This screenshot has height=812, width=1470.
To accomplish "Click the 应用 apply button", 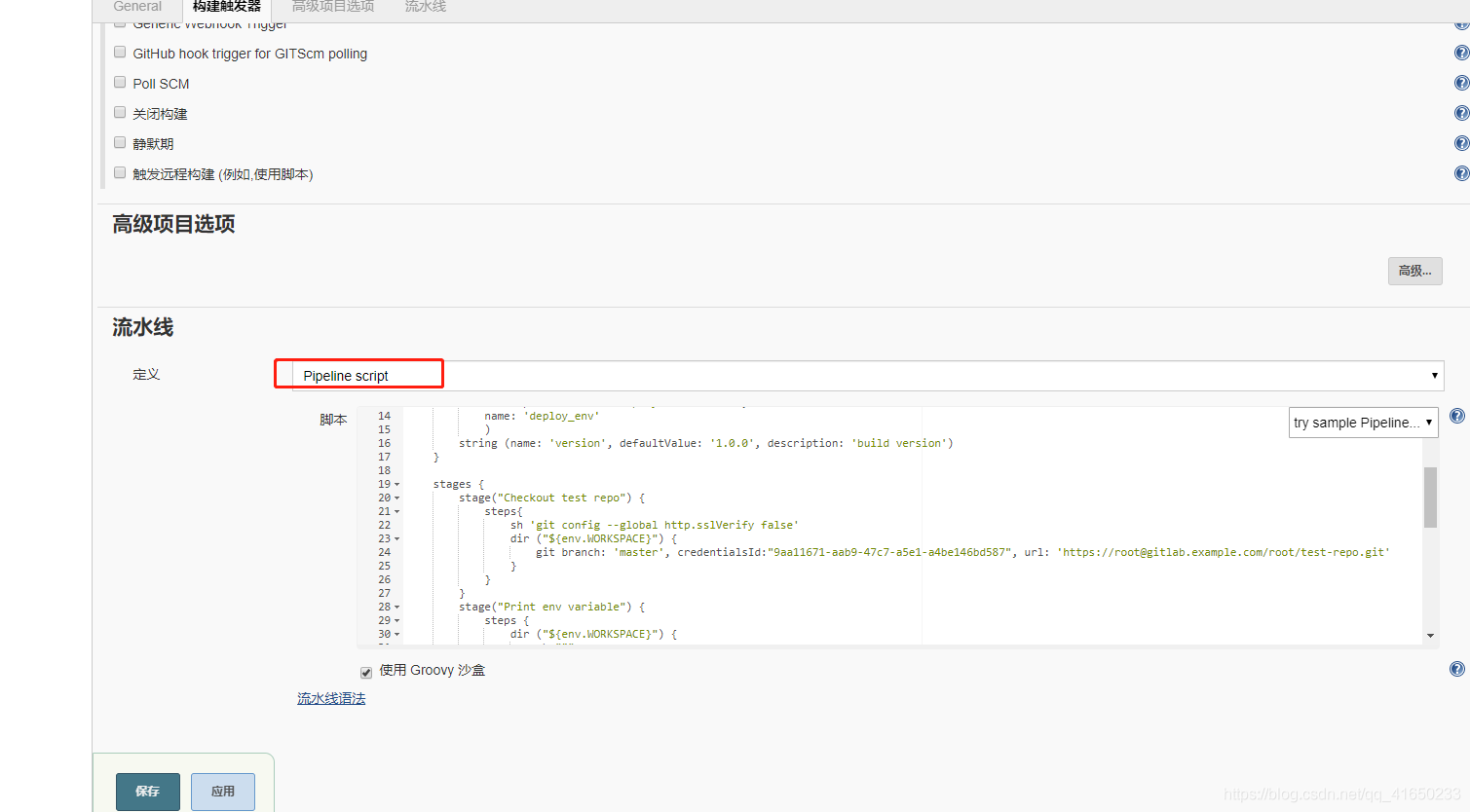I will click(x=223, y=792).
